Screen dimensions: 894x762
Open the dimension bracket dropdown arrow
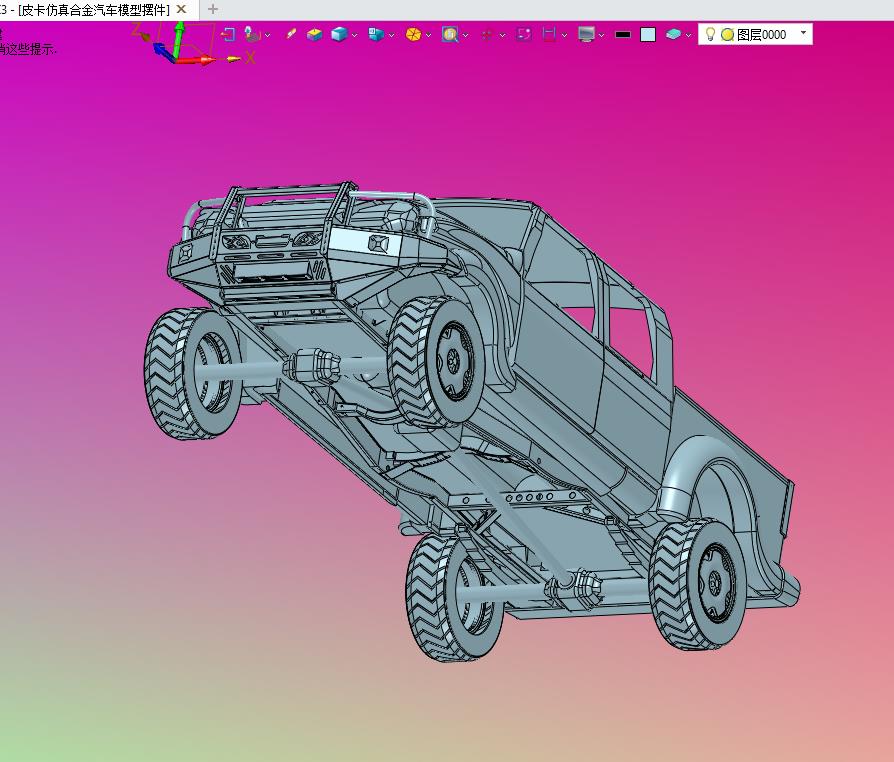click(x=564, y=35)
